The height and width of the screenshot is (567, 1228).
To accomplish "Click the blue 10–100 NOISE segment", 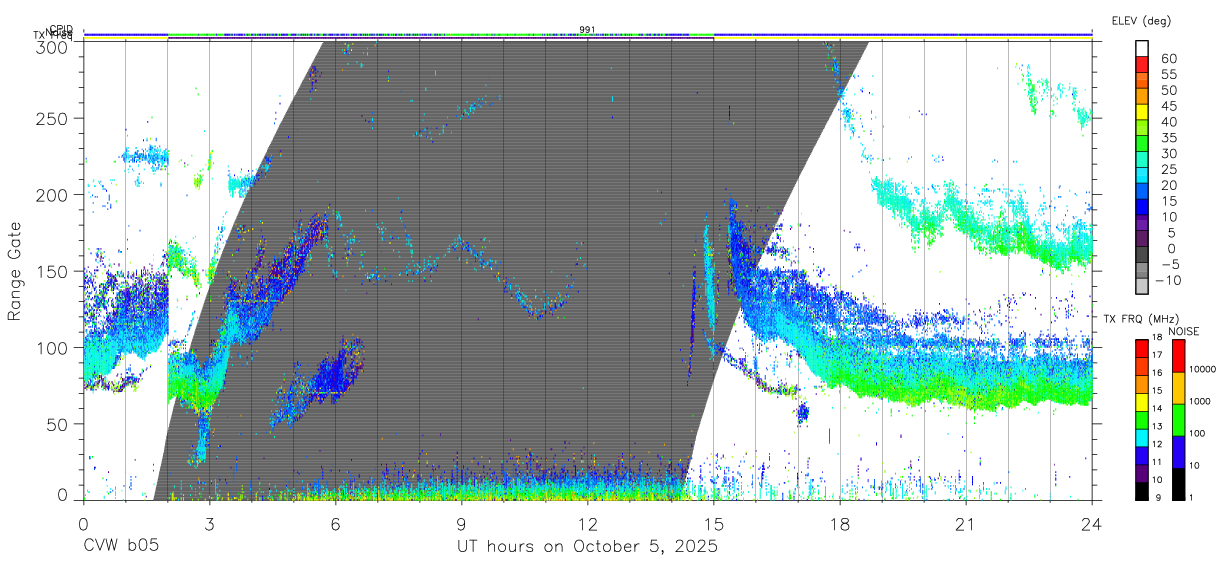I will click(1179, 451).
